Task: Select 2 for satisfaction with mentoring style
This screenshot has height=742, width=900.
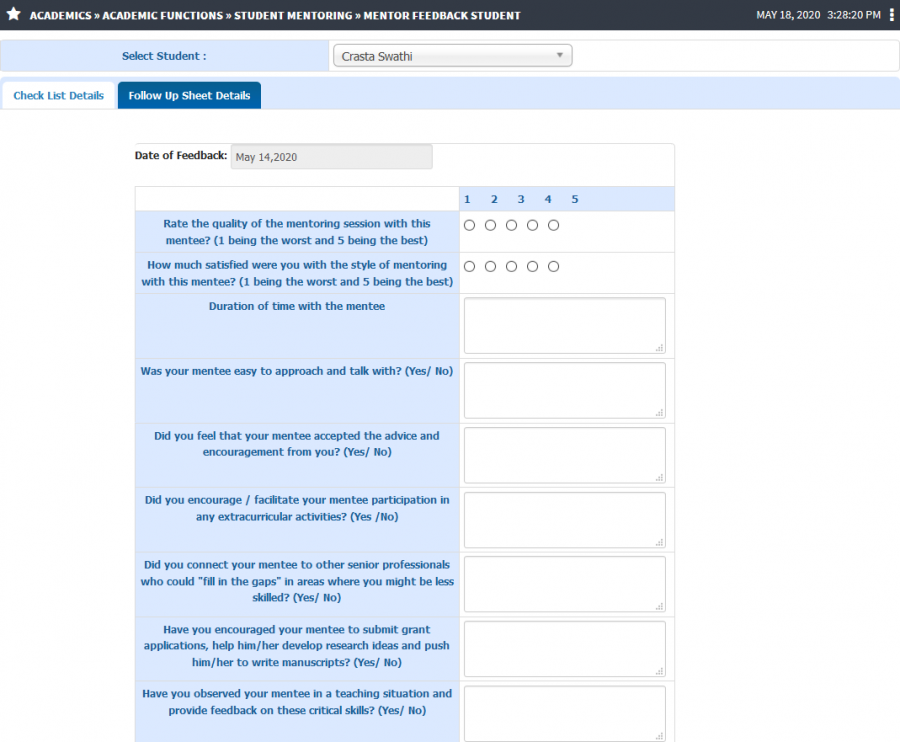Action: point(490,267)
